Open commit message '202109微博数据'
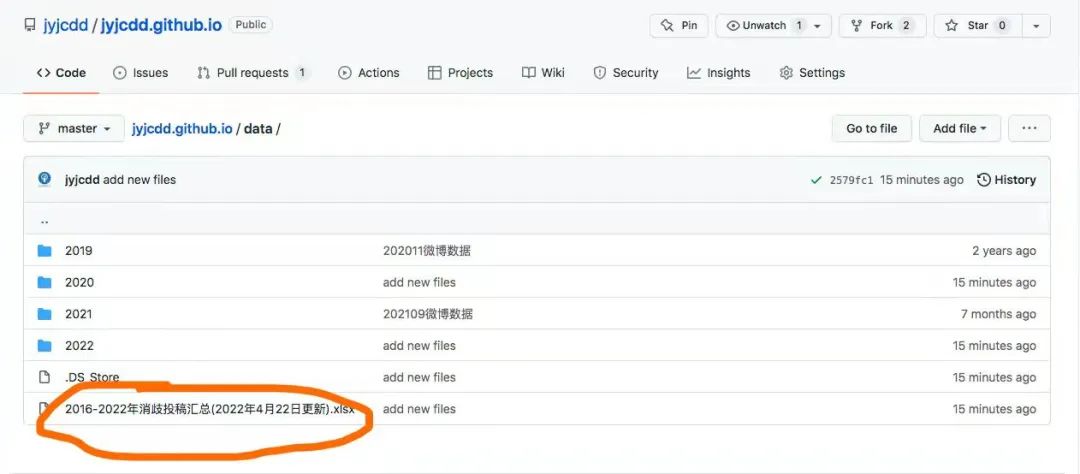Image resolution: width=1080 pixels, height=474 pixels. pos(428,314)
